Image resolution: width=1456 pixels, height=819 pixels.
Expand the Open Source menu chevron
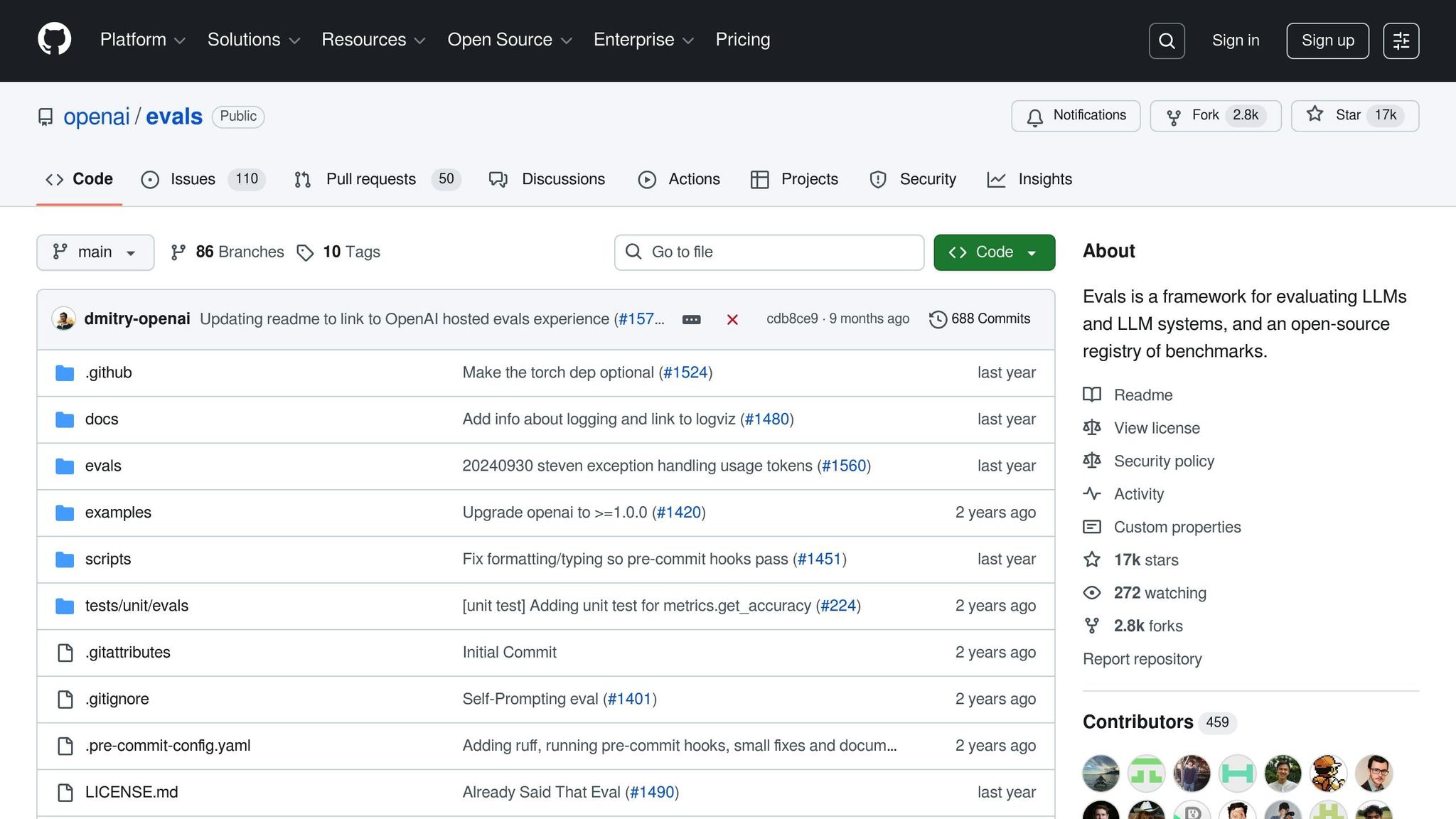pyautogui.click(x=567, y=41)
